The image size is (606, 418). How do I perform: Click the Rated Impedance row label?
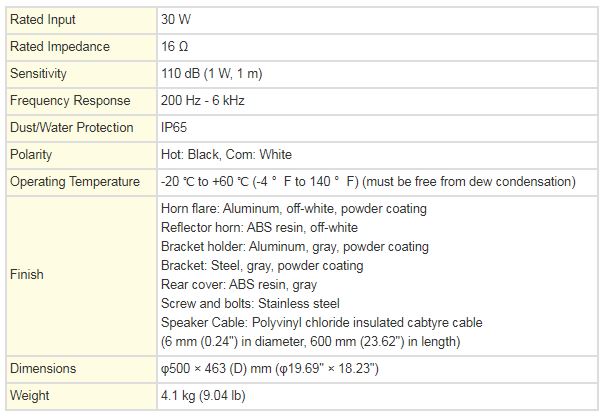[59, 46]
